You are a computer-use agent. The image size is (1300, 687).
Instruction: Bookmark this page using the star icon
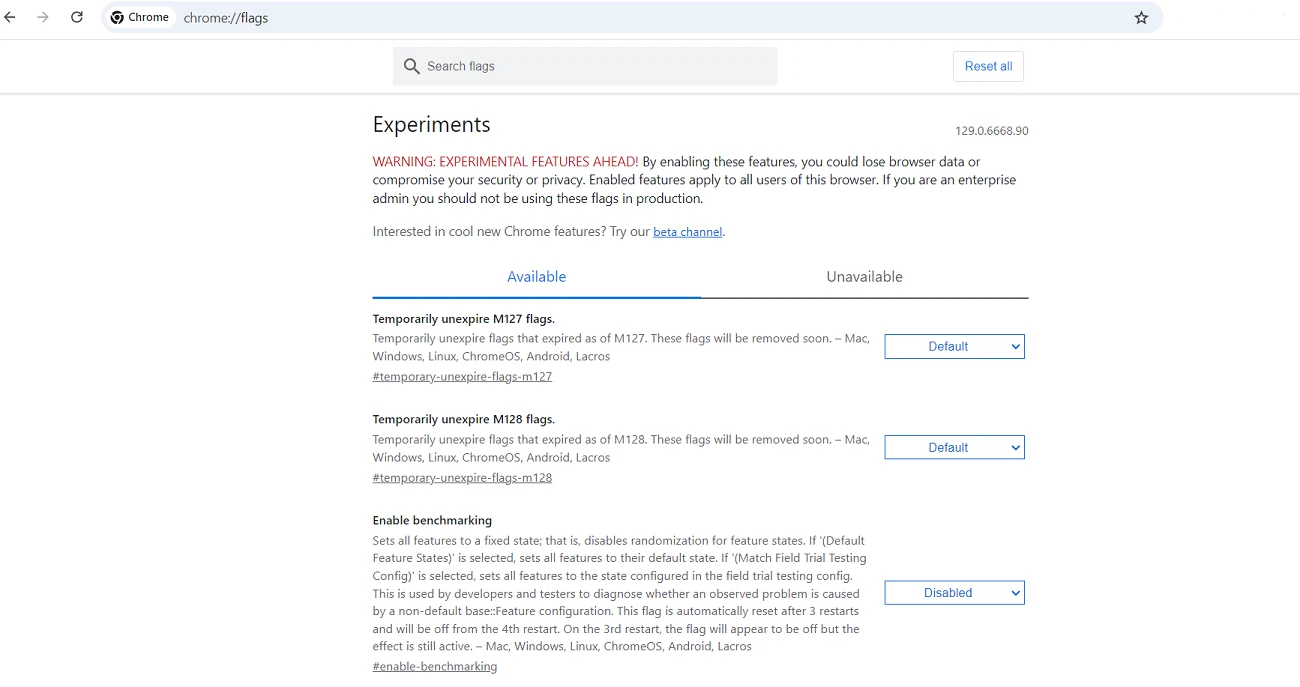coord(1141,17)
